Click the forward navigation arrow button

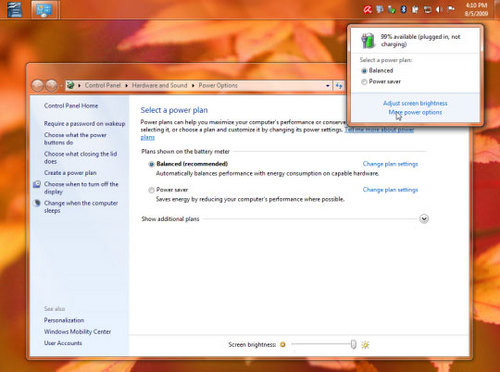coord(51,86)
